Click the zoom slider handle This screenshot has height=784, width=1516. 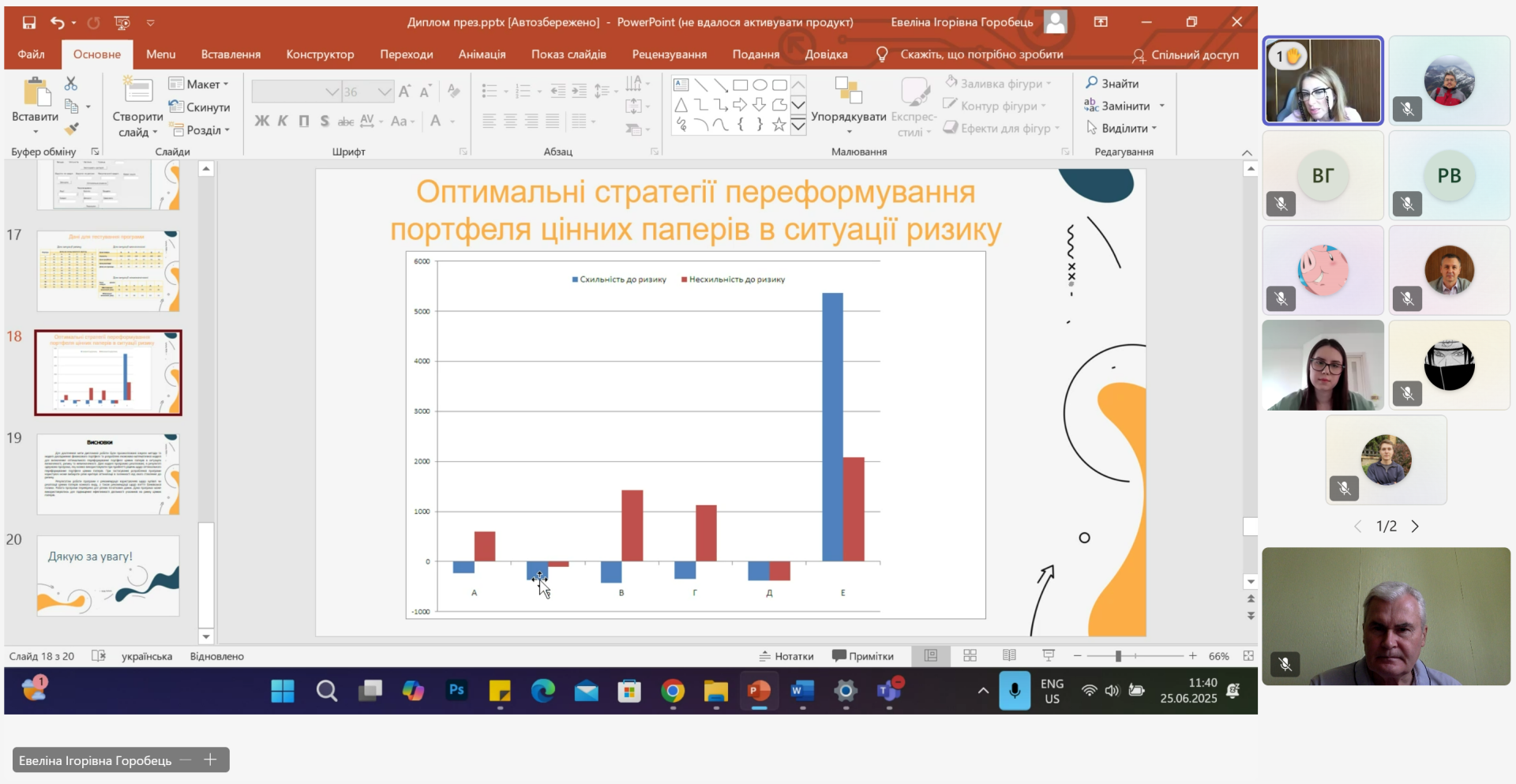click(1118, 656)
